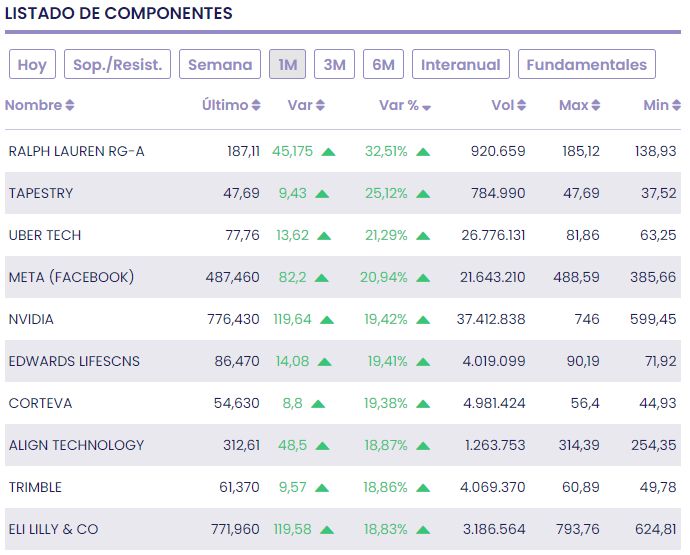The height and width of the screenshot is (555, 690).
Task: Select the Semana period tab
Action: tap(220, 65)
